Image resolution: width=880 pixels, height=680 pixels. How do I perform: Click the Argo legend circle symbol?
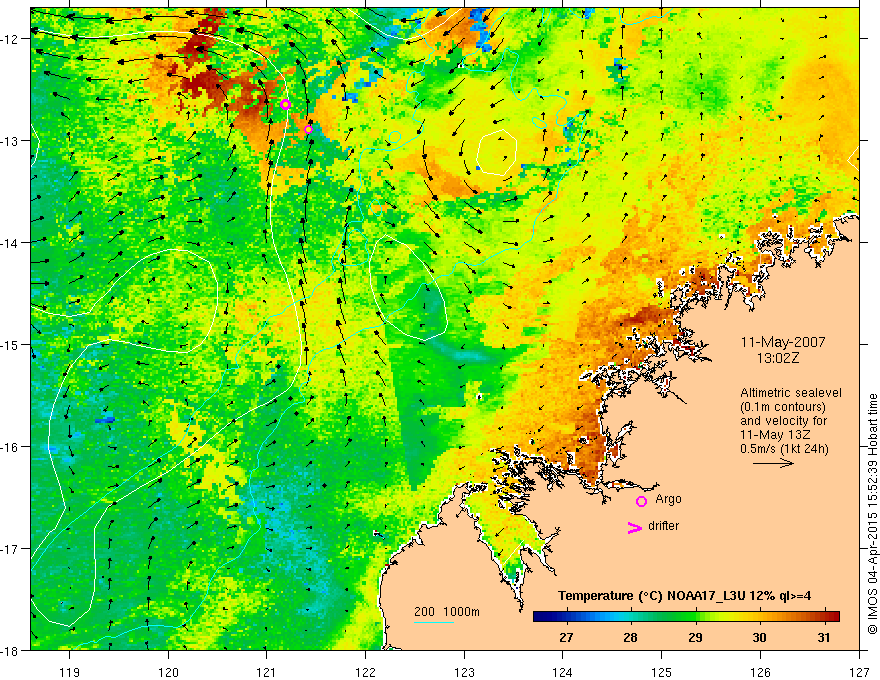point(641,501)
